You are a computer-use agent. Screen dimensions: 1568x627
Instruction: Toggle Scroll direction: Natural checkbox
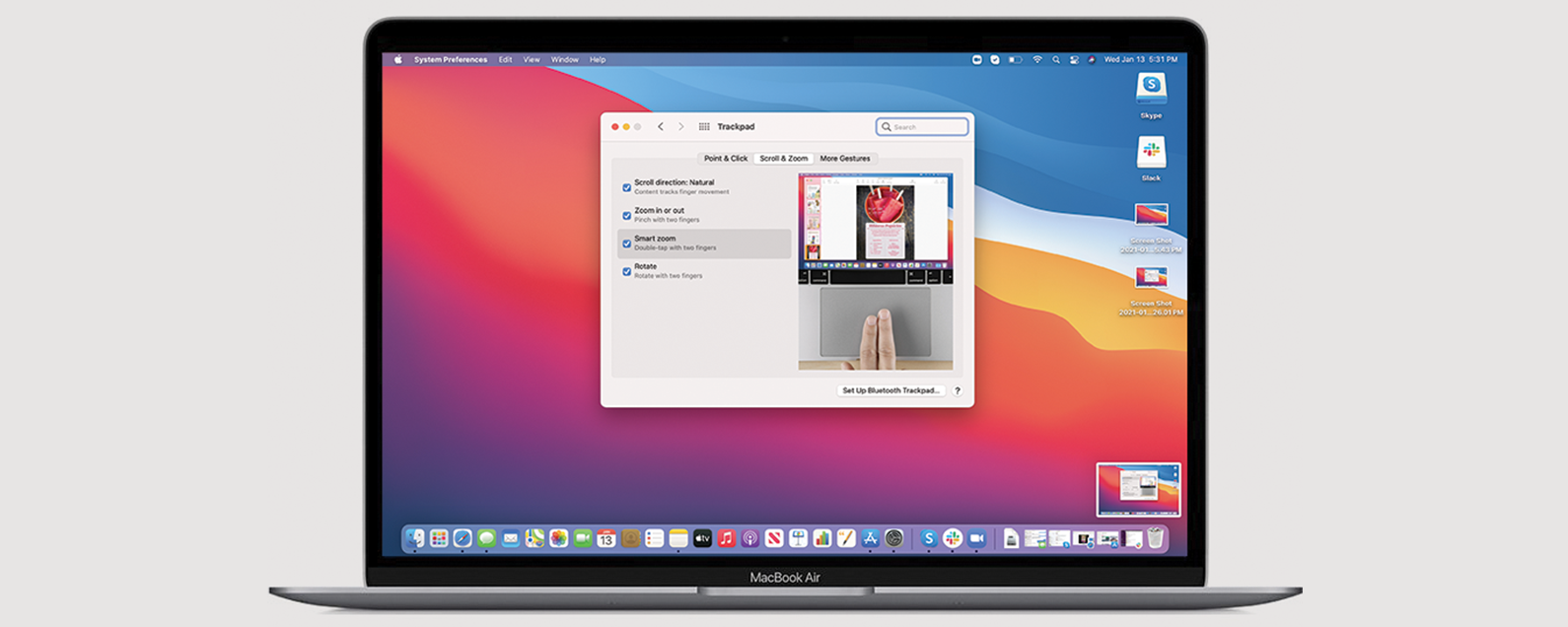coord(626,187)
